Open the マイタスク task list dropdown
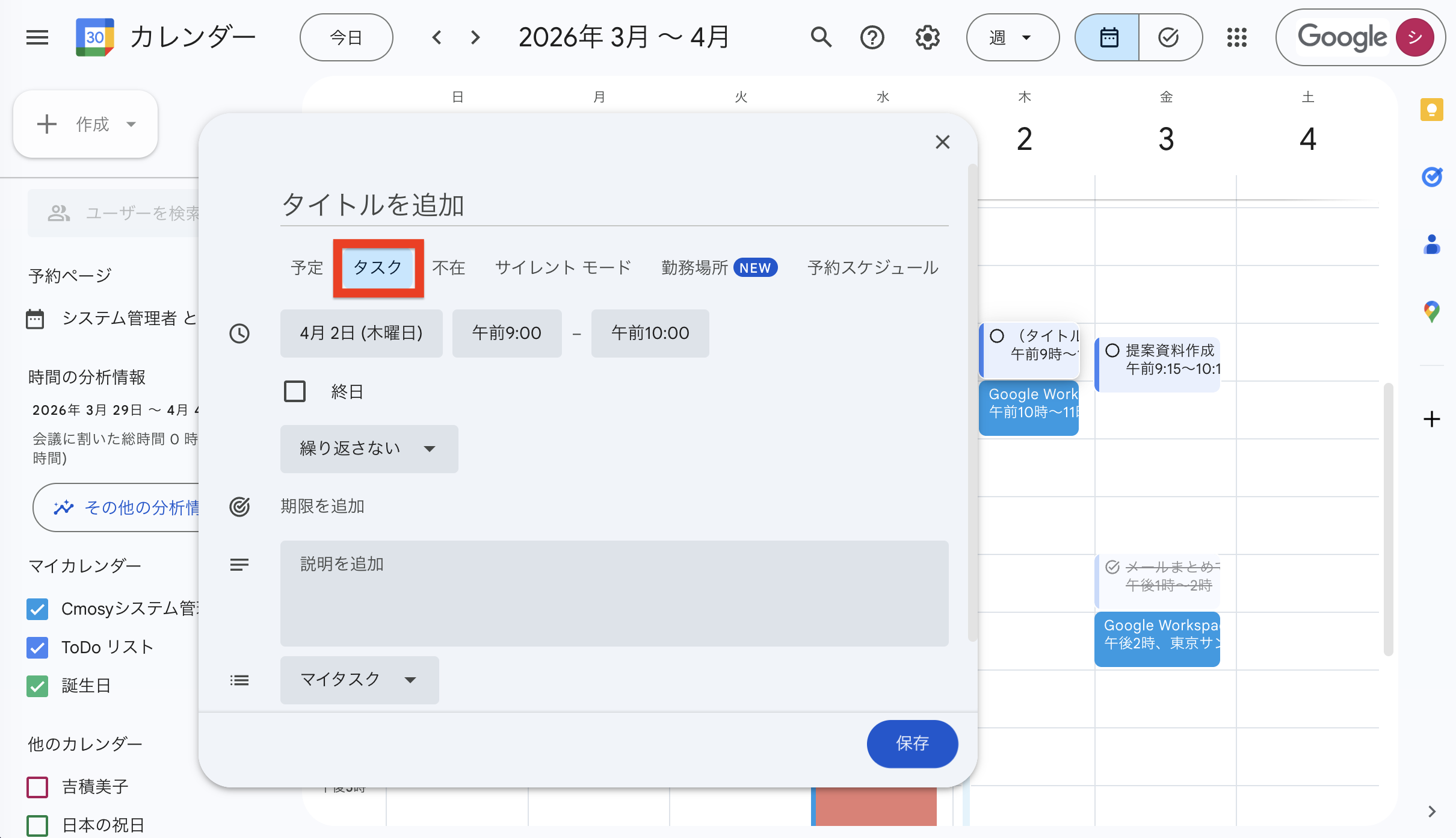This screenshot has width=1456, height=838. [x=359, y=680]
